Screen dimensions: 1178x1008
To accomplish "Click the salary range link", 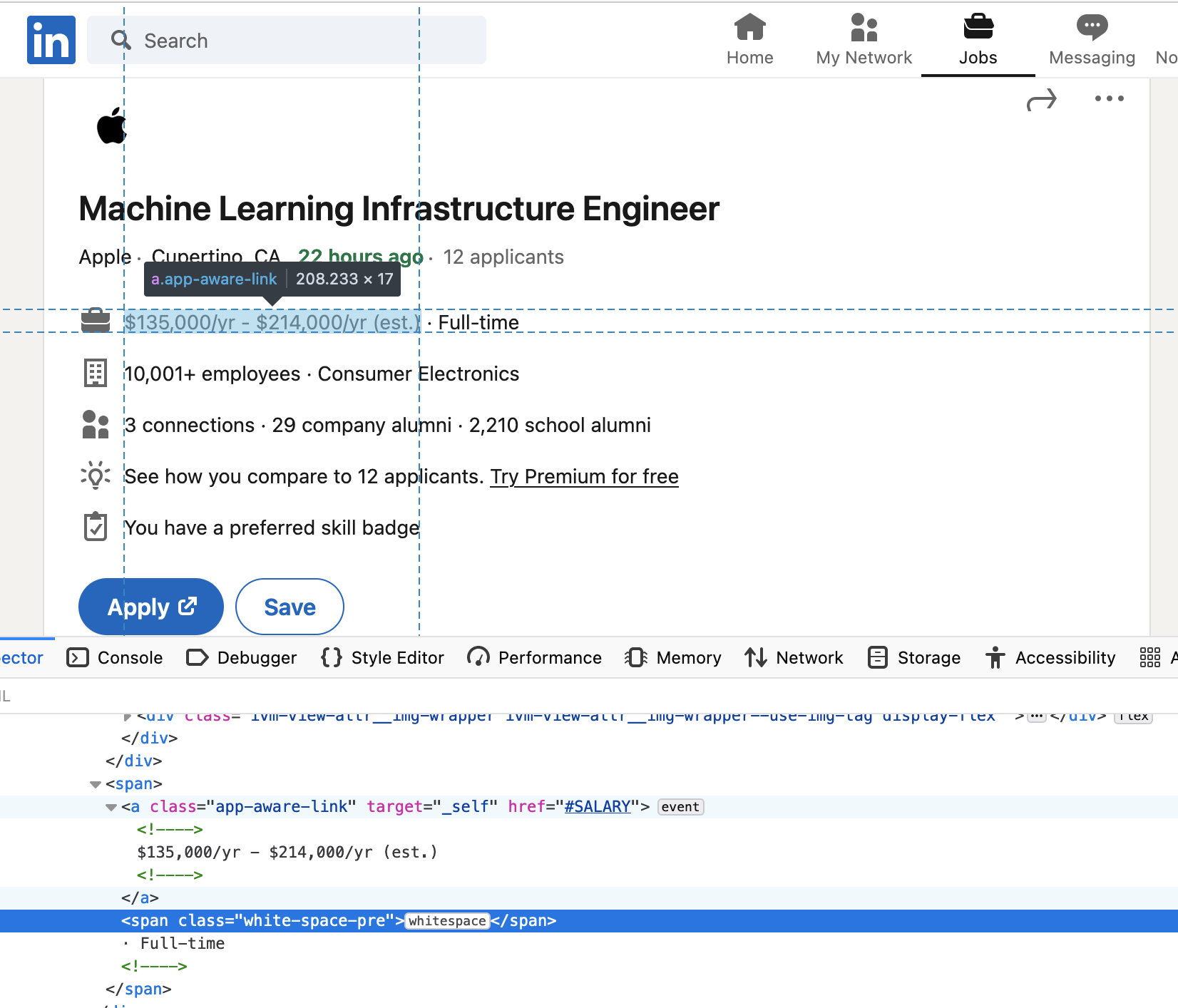I will pyautogui.click(x=272, y=322).
